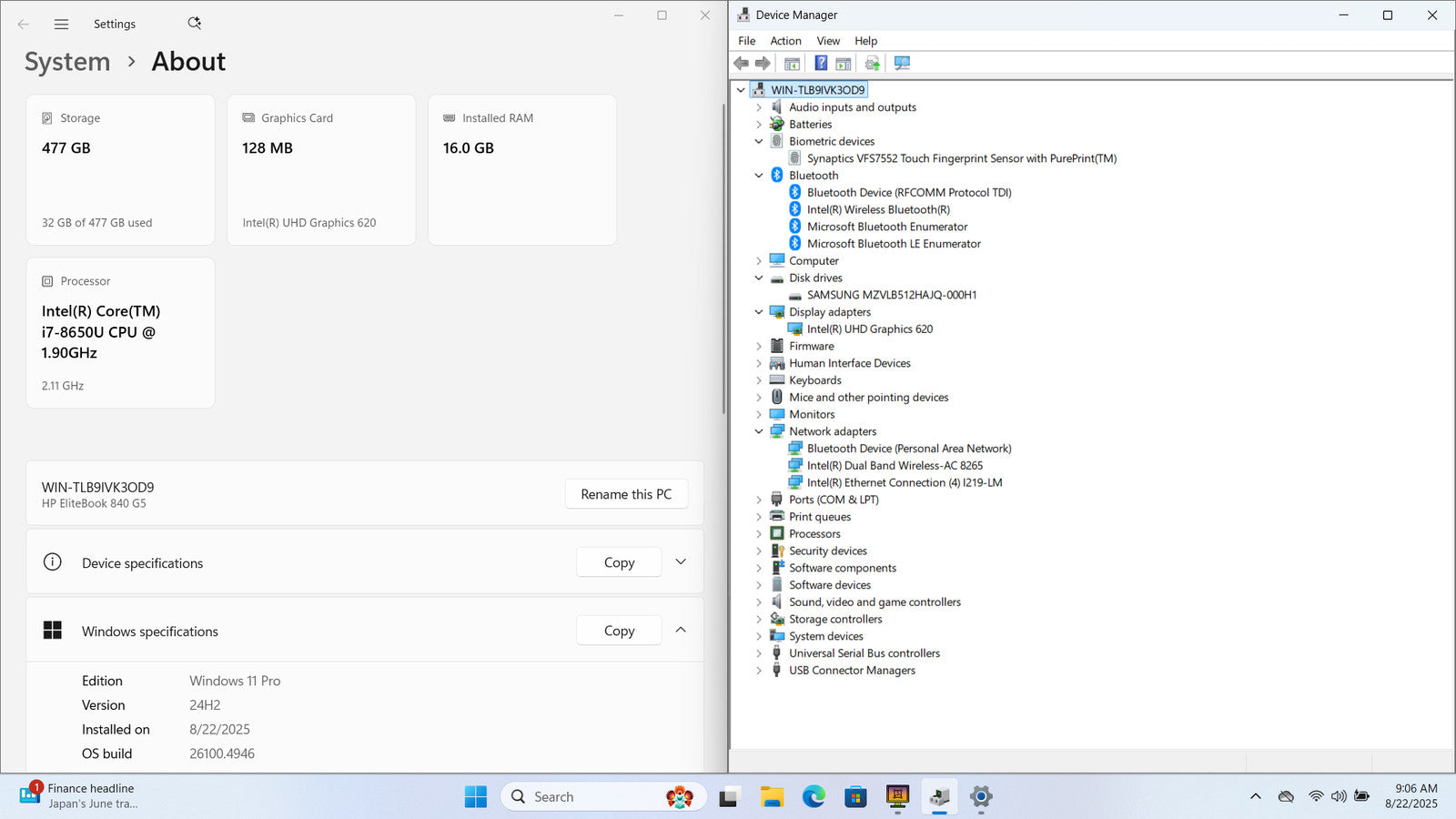Open Microsoft Edge from the taskbar
The width and height of the screenshot is (1456, 819).
coord(814,797)
